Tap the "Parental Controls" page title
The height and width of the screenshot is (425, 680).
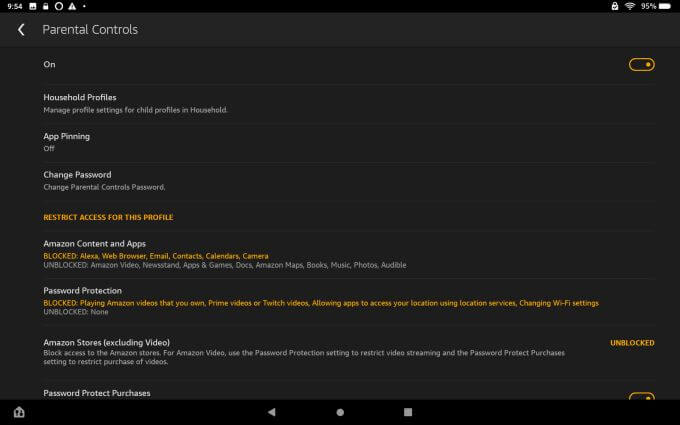[90, 29]
